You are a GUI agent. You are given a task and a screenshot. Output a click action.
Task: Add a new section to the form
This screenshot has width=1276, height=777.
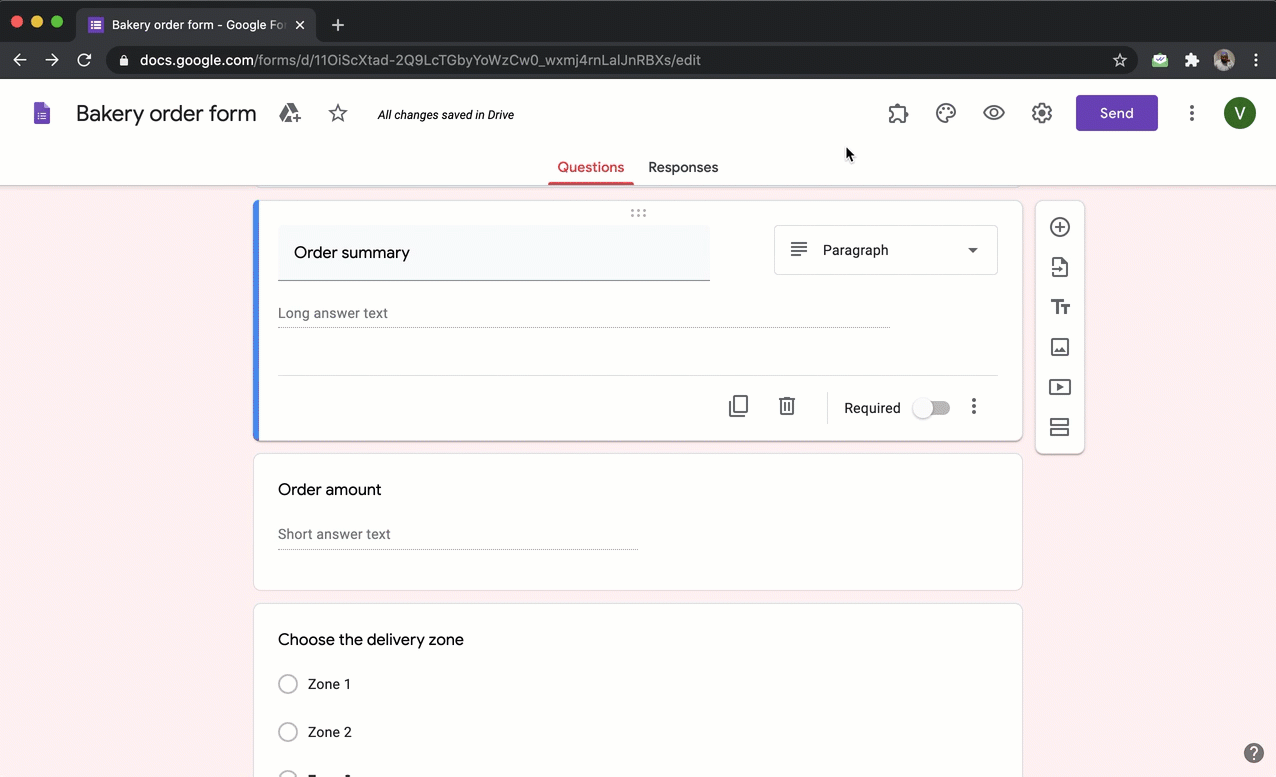pyautogui.click(x=1059, y=427)
